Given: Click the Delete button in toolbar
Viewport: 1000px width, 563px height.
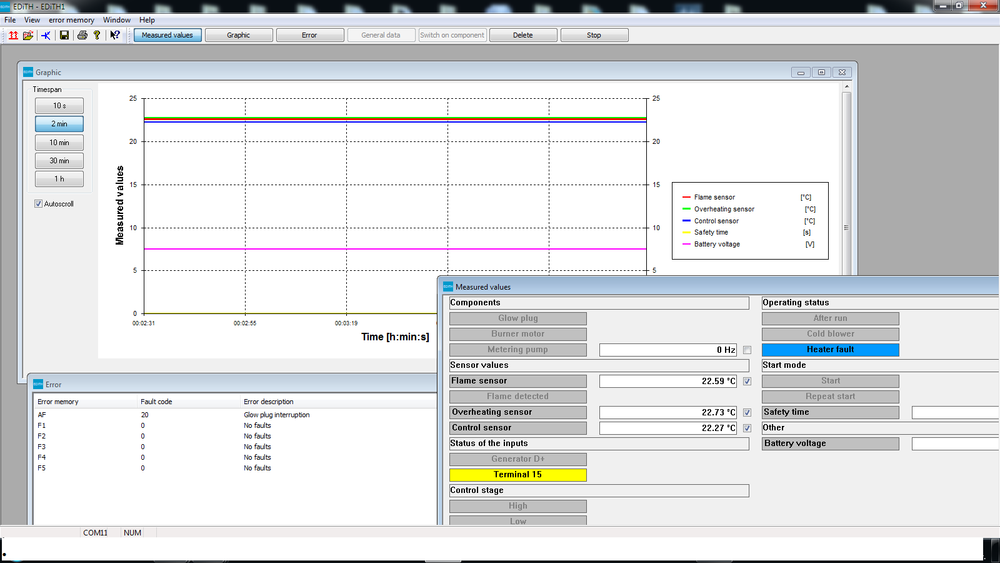Looking at the screenshot, I should click(x=523, y=35).
